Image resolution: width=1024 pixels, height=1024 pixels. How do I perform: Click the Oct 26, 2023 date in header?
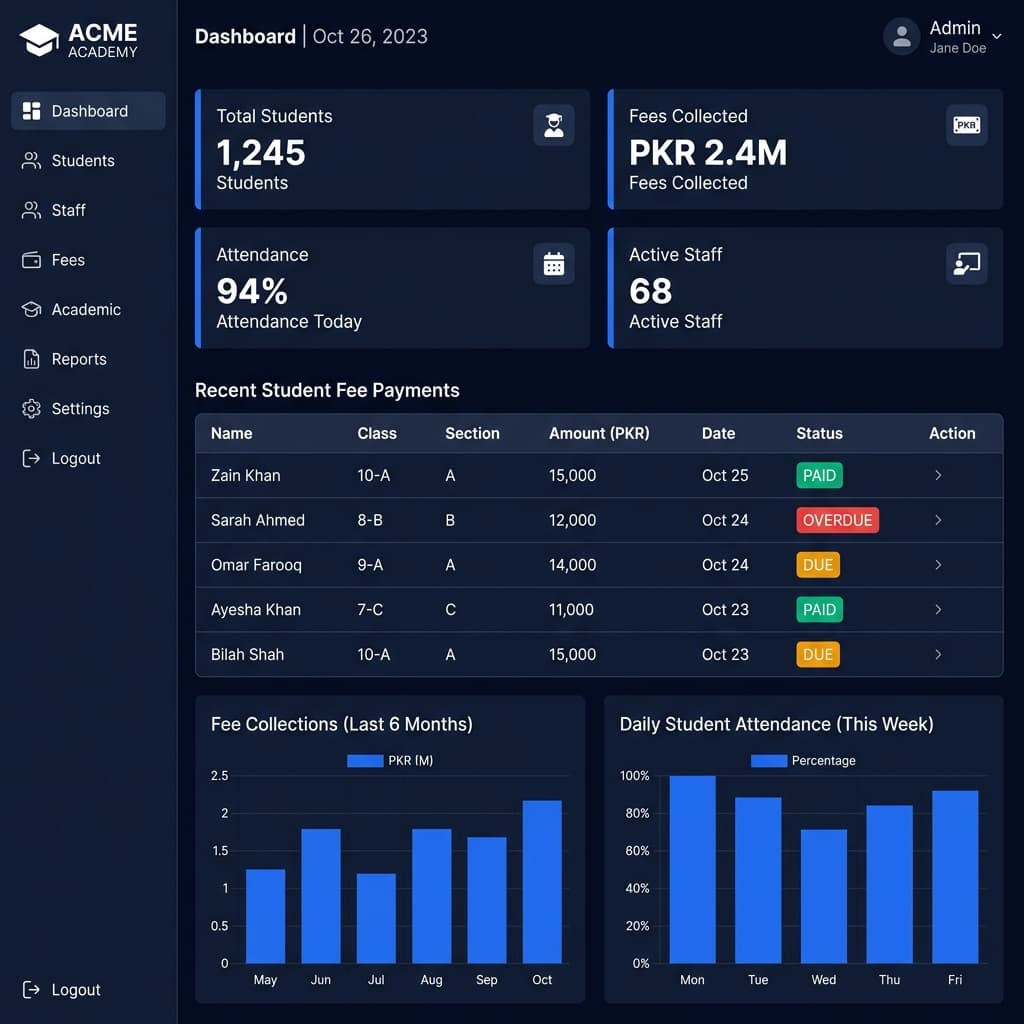(370, 36)
